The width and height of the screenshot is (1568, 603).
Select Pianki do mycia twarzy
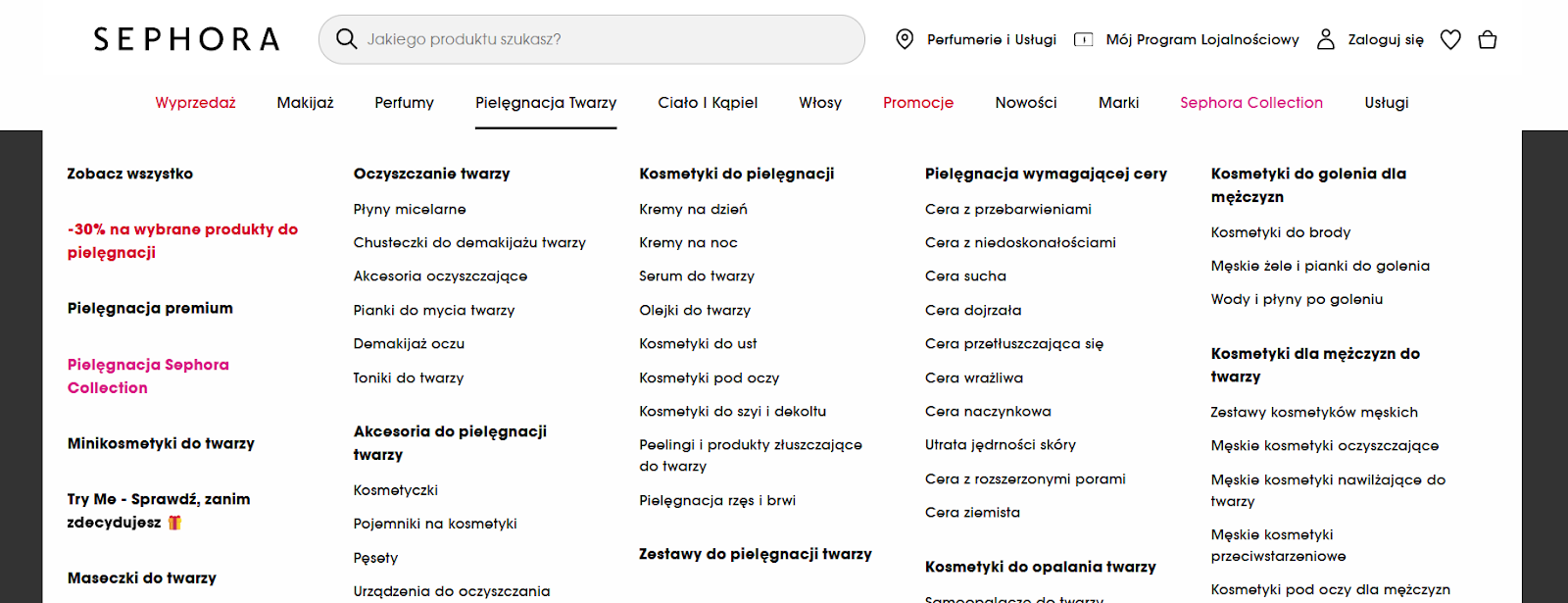pyautogui.click(x=434, y=311)
